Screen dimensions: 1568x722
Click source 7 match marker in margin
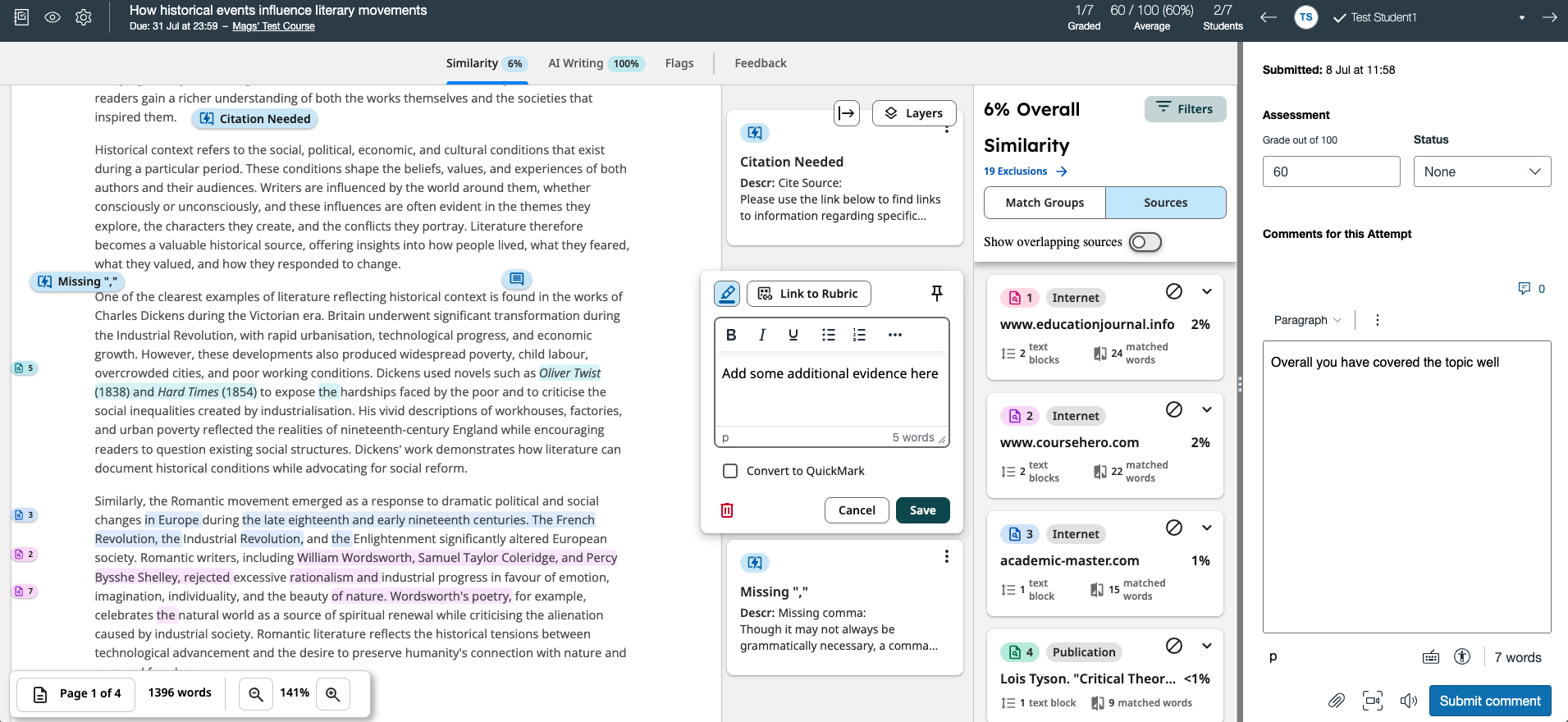[25, 592]
